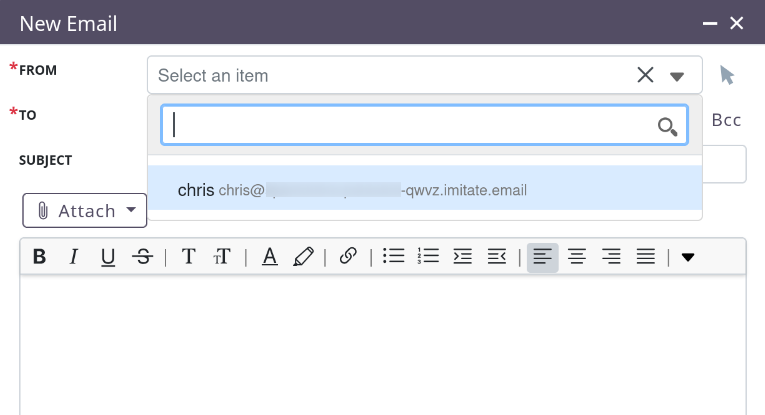Toggle justify text alignment
765x415 pixels.
coord(646,257)
